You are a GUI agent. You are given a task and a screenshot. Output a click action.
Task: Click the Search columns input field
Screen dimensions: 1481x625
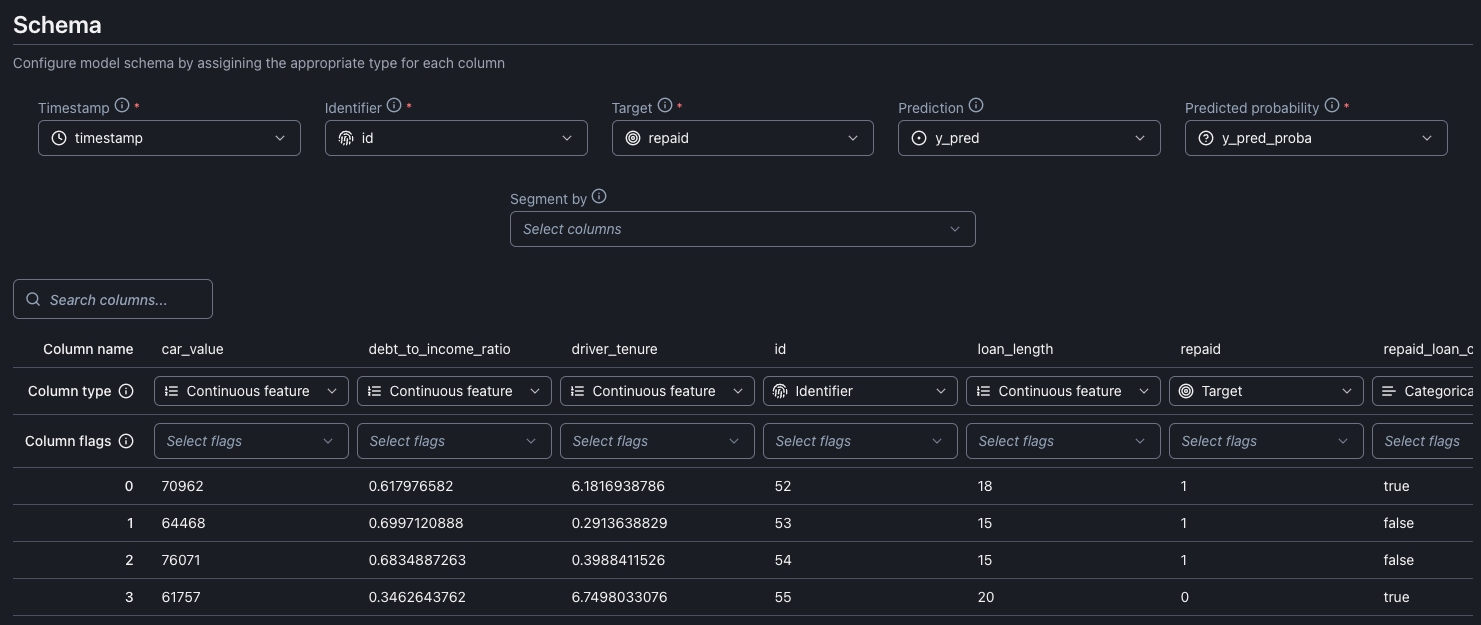[x=113, y=299]
